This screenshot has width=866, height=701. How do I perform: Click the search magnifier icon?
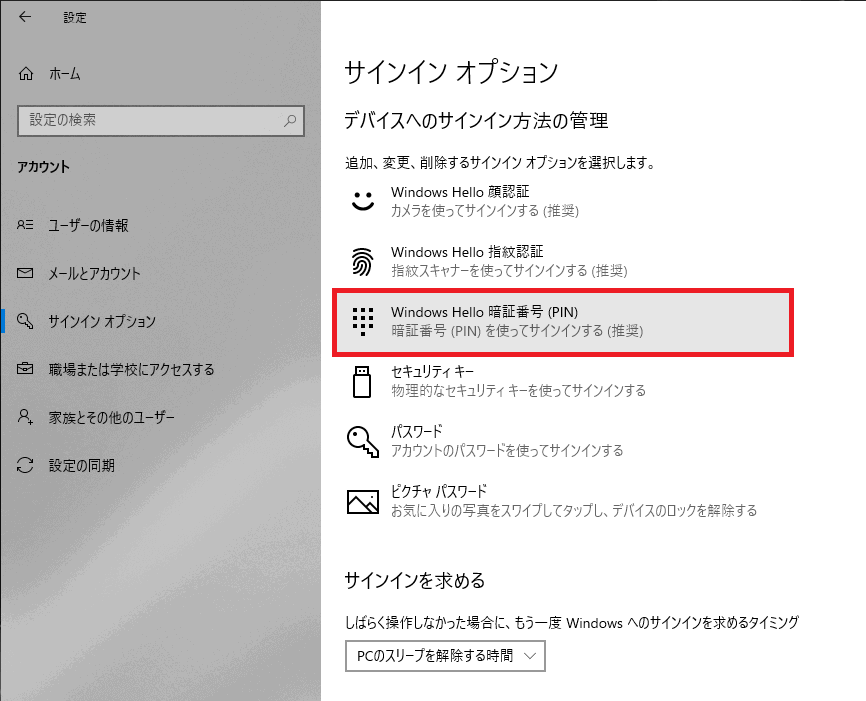(x=290, y=120)
